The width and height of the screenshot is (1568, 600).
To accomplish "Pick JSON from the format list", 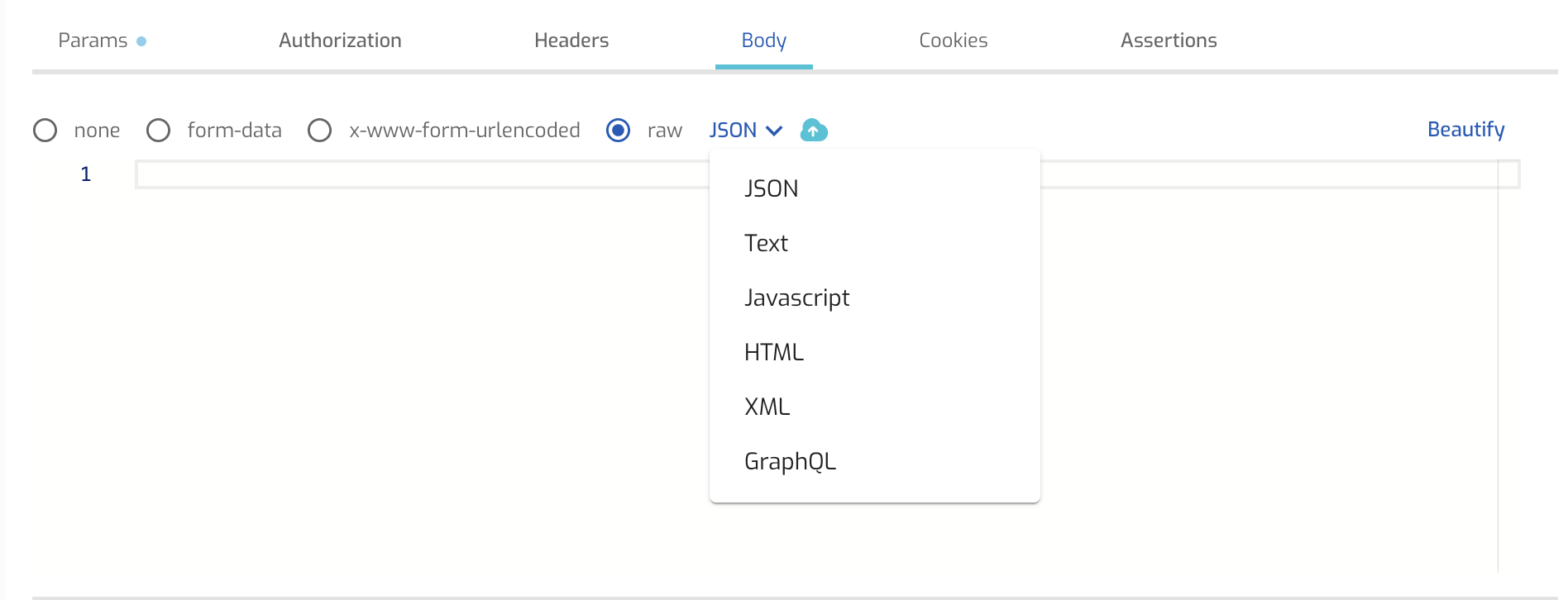I will tap(771, 188).
